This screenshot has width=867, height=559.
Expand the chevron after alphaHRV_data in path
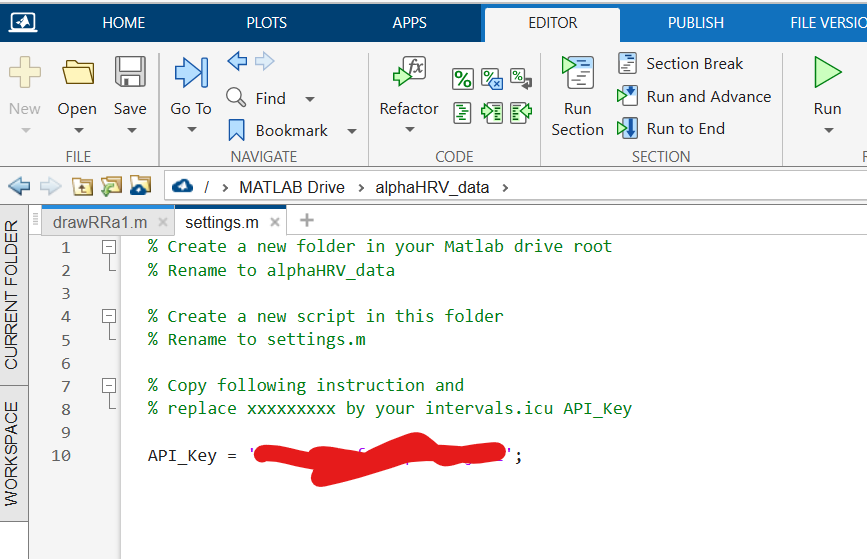pyautogui.click(x=505, y=188)
